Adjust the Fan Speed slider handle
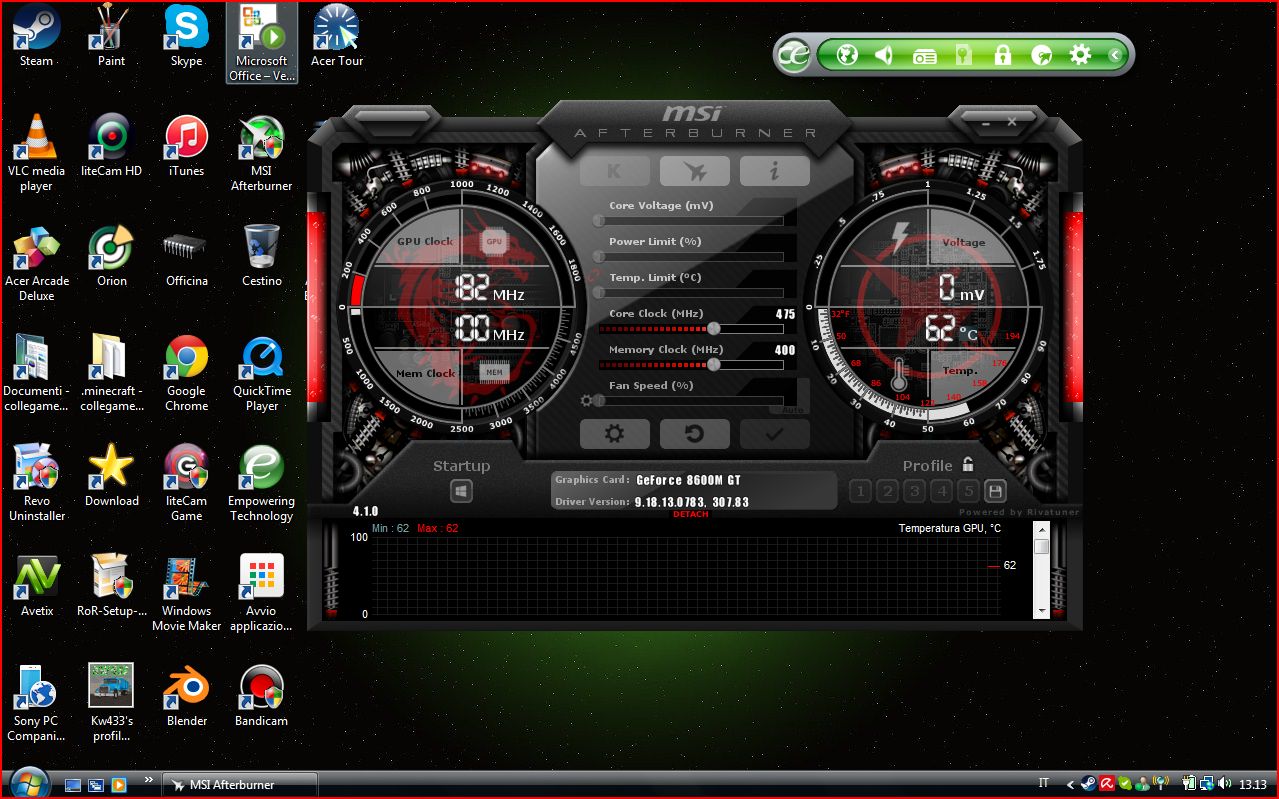The image size is (1279, 799). pyautogui.click(x=599, y=400)
